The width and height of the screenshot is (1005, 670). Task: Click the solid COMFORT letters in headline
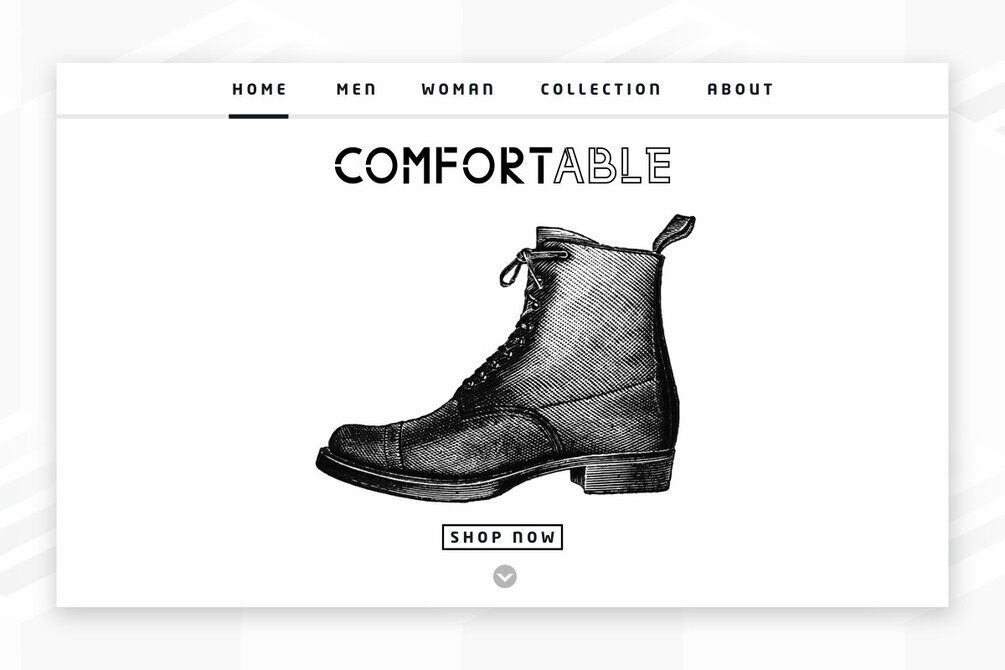click(444, 165)
